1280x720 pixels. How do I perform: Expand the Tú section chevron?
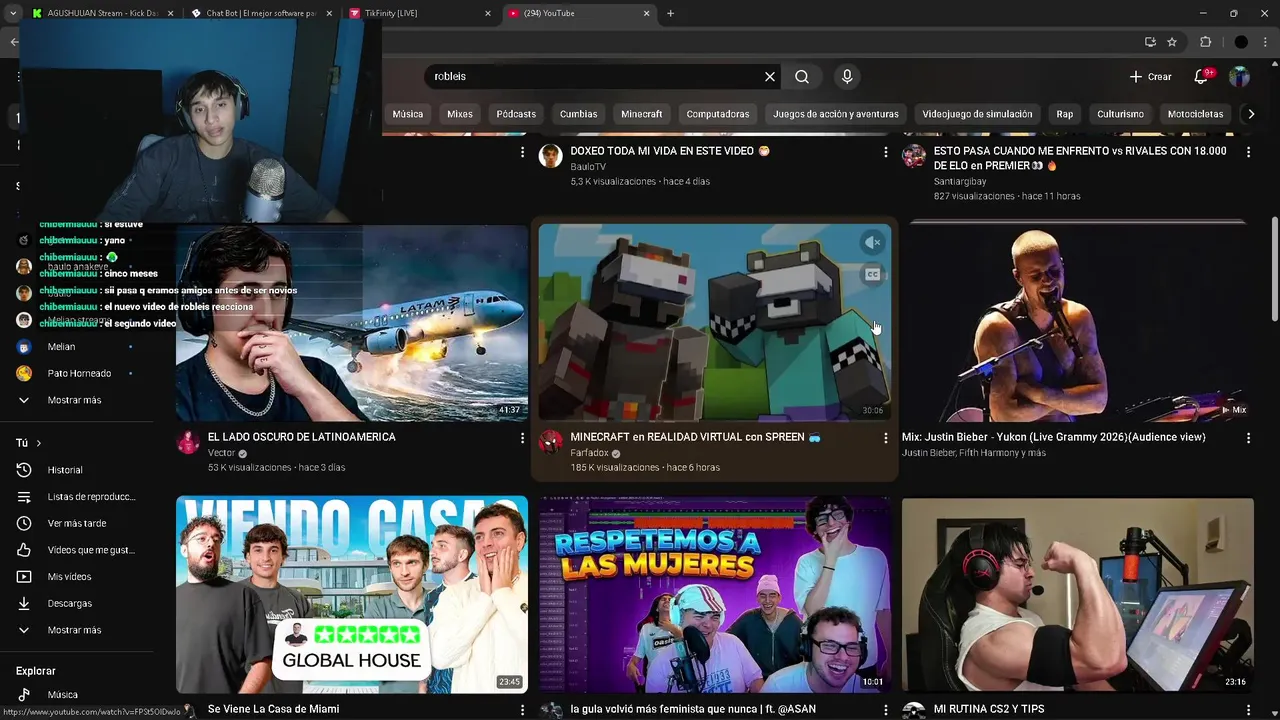pos(39,443)
